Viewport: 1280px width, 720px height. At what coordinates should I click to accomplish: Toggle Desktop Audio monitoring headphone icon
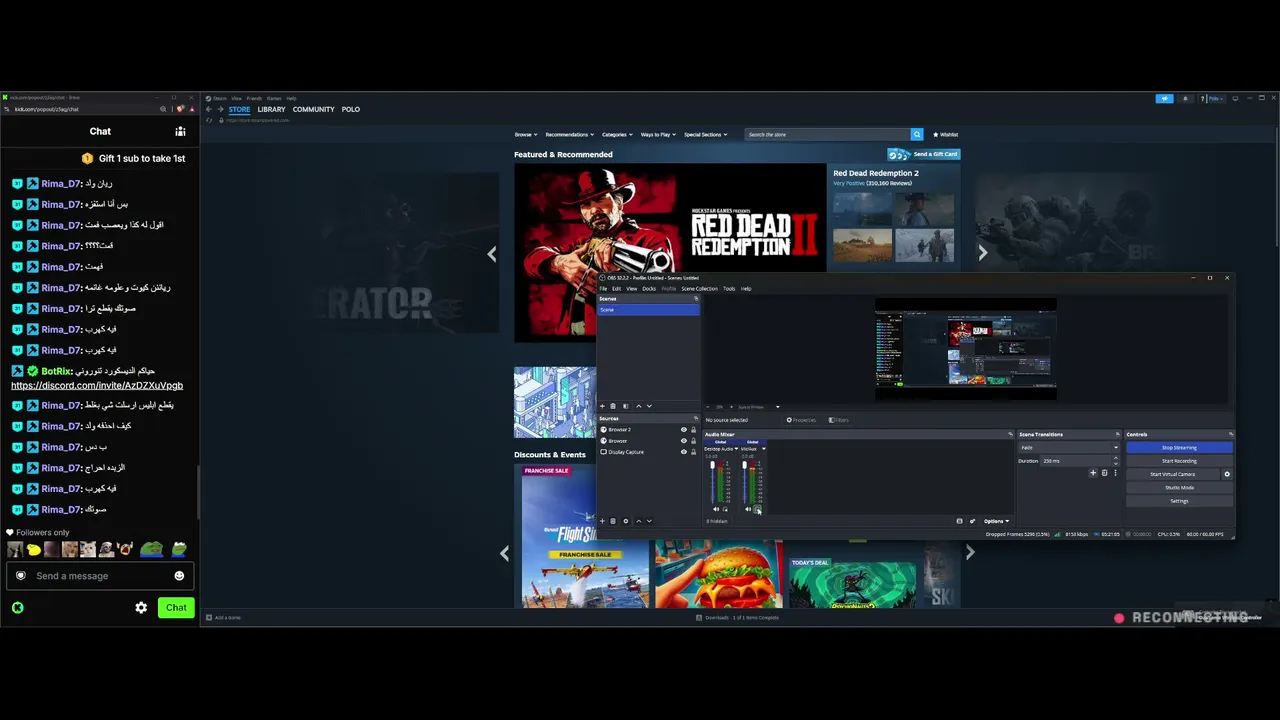726,509
